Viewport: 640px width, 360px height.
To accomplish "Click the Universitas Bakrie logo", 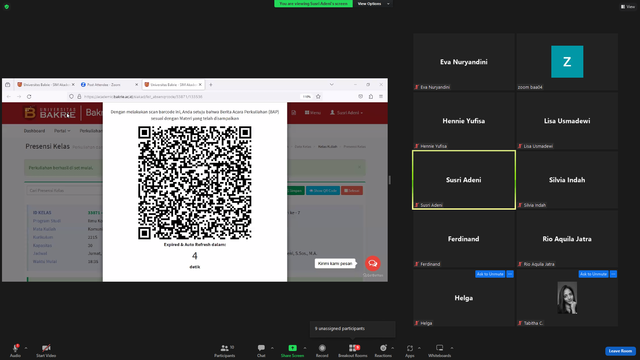I will (49, 113).
